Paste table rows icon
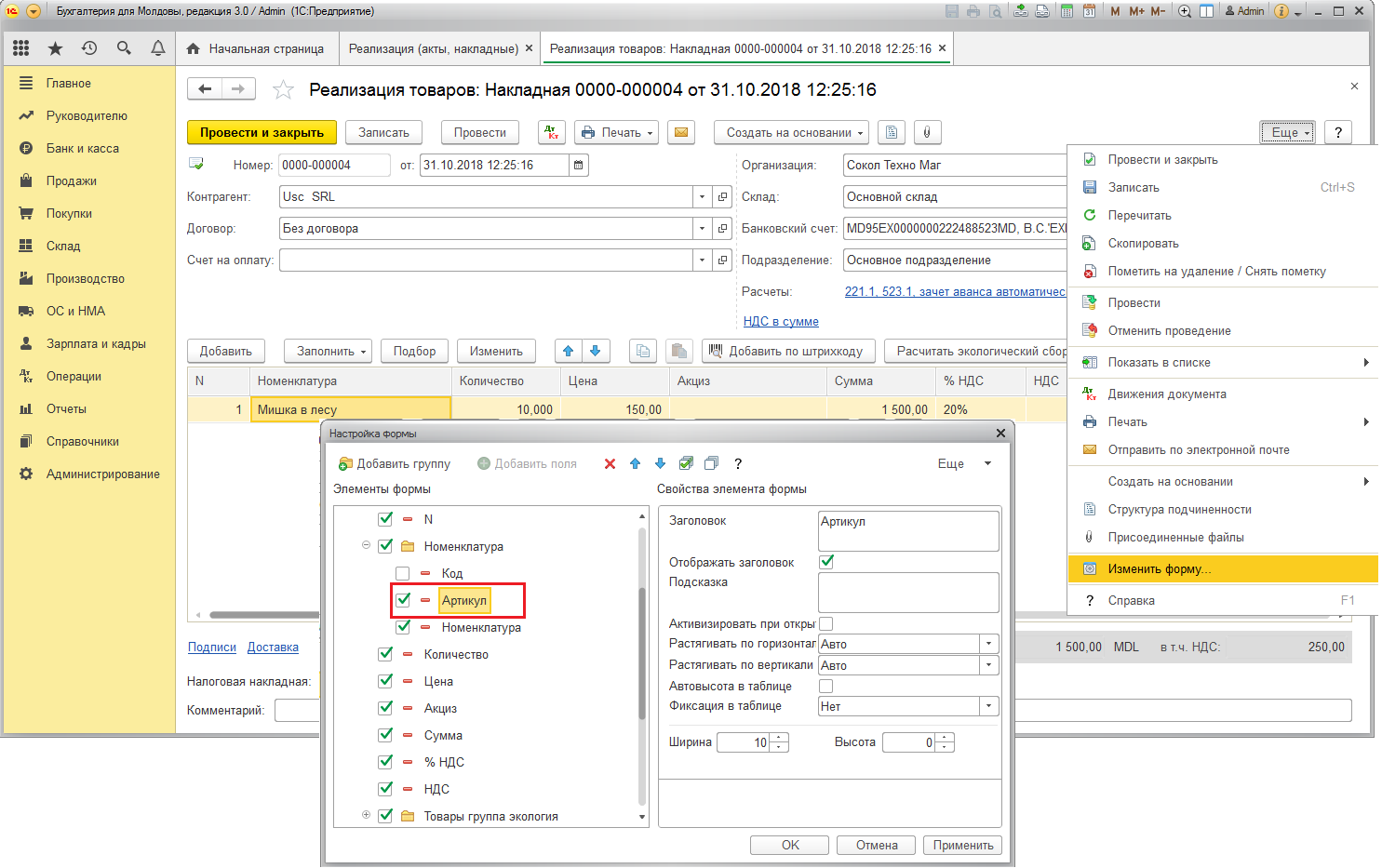 (679, 351)
